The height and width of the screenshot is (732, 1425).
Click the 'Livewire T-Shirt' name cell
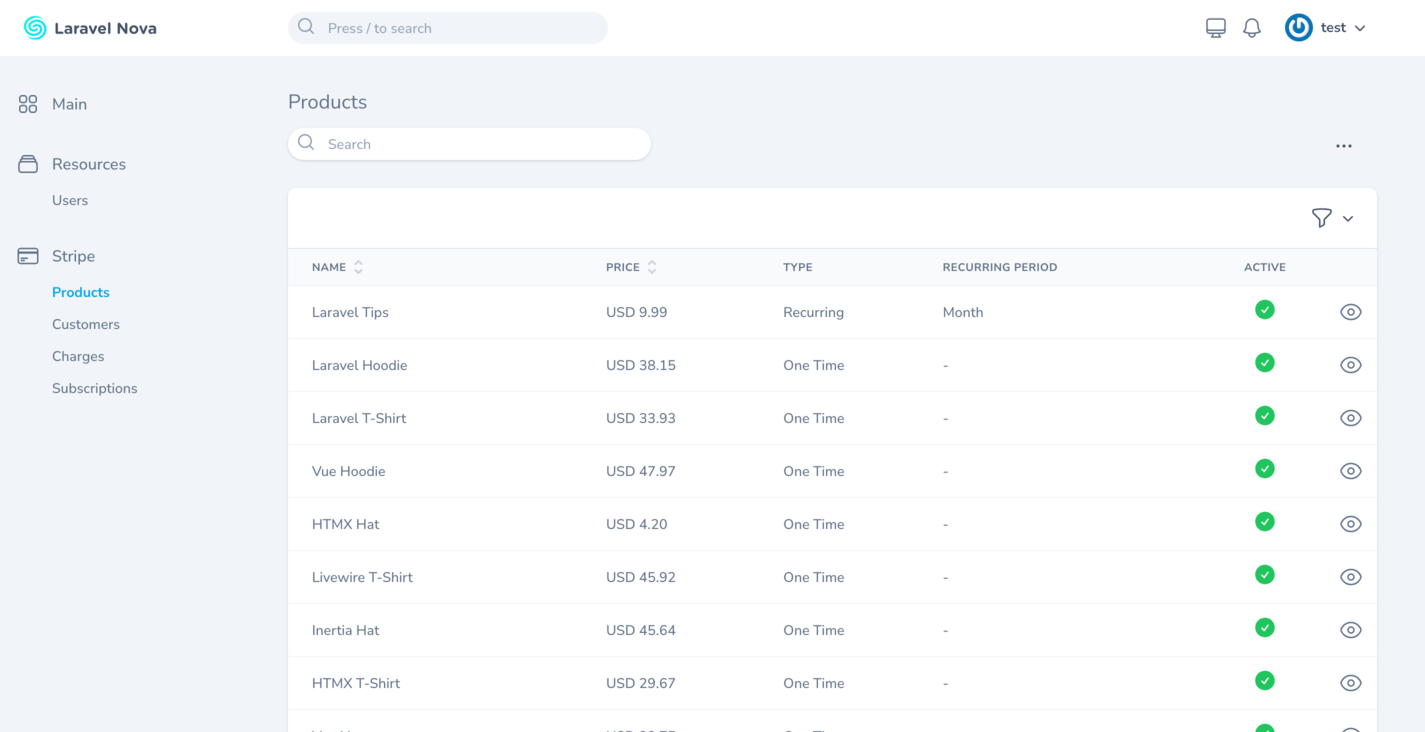point(362,577)
